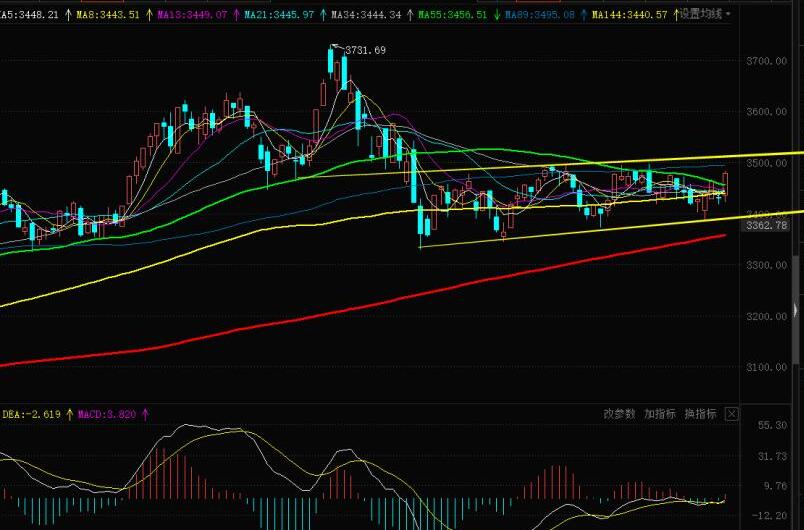Screen dimensions: 804x530
Task: Click the 55.30 MACD axis label
Action: point(770,426)
